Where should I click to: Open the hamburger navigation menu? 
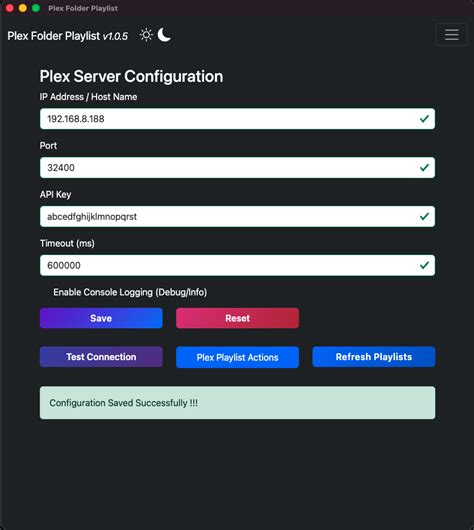(452, 34)
